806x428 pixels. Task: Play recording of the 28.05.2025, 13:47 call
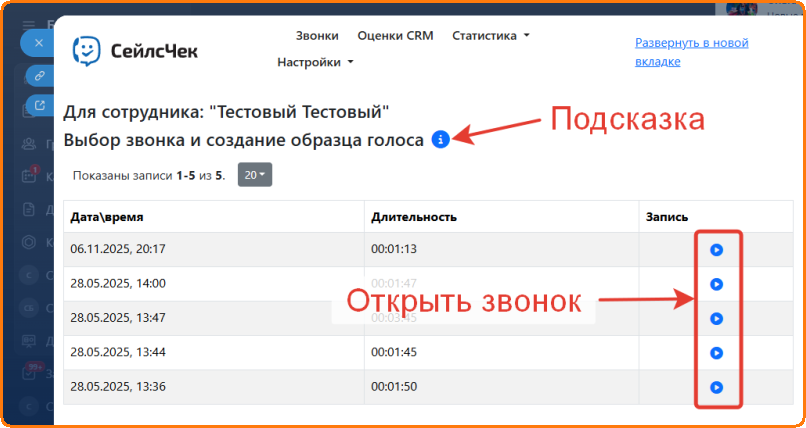(x=716, y=318)
